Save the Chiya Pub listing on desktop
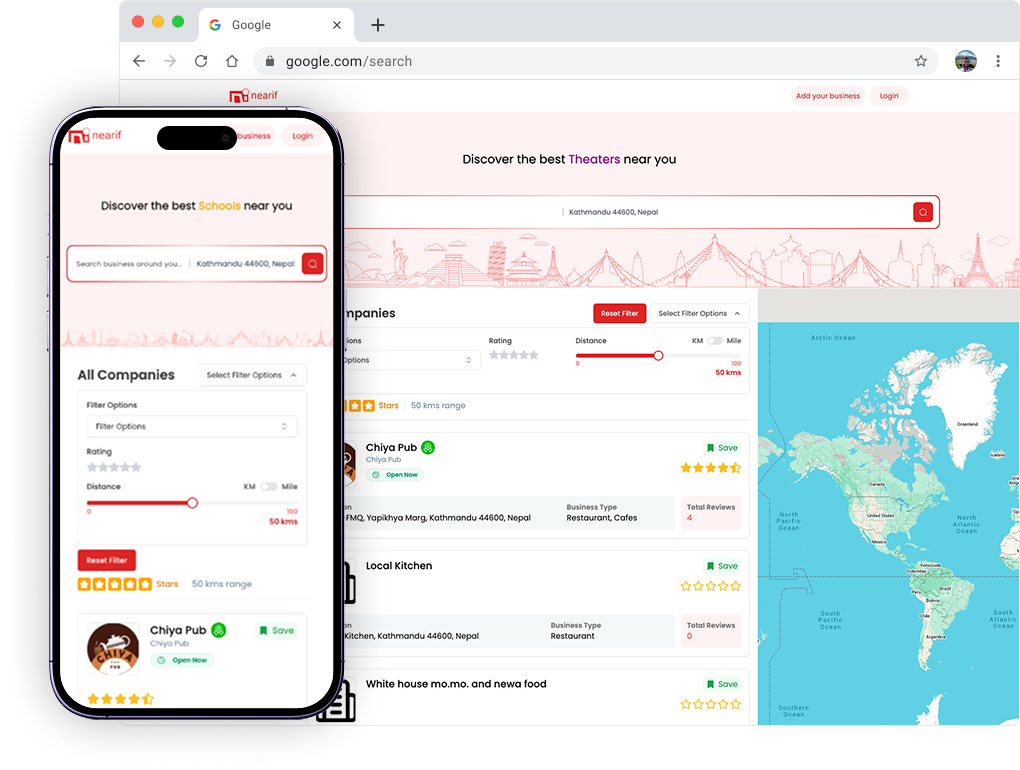 click(x=722, y=448)
